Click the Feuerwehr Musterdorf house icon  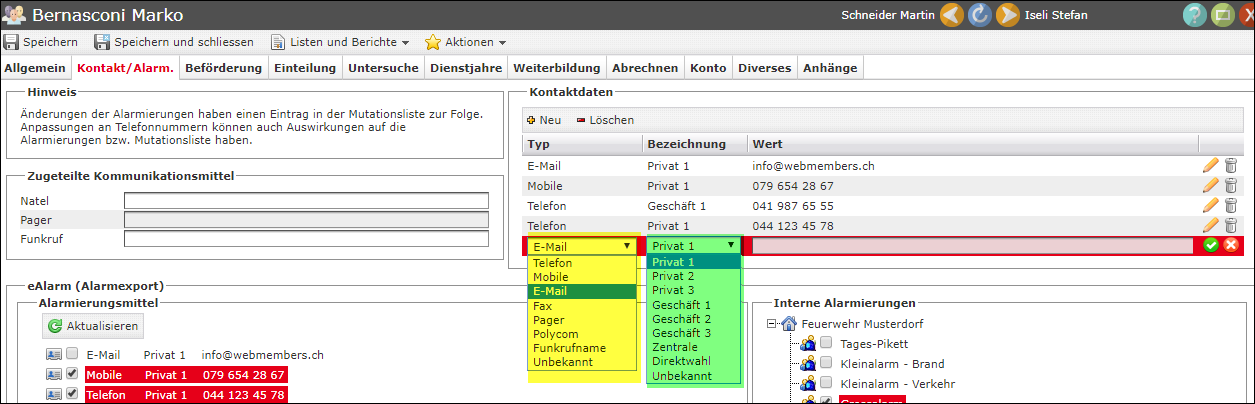(x=789, y=323)
